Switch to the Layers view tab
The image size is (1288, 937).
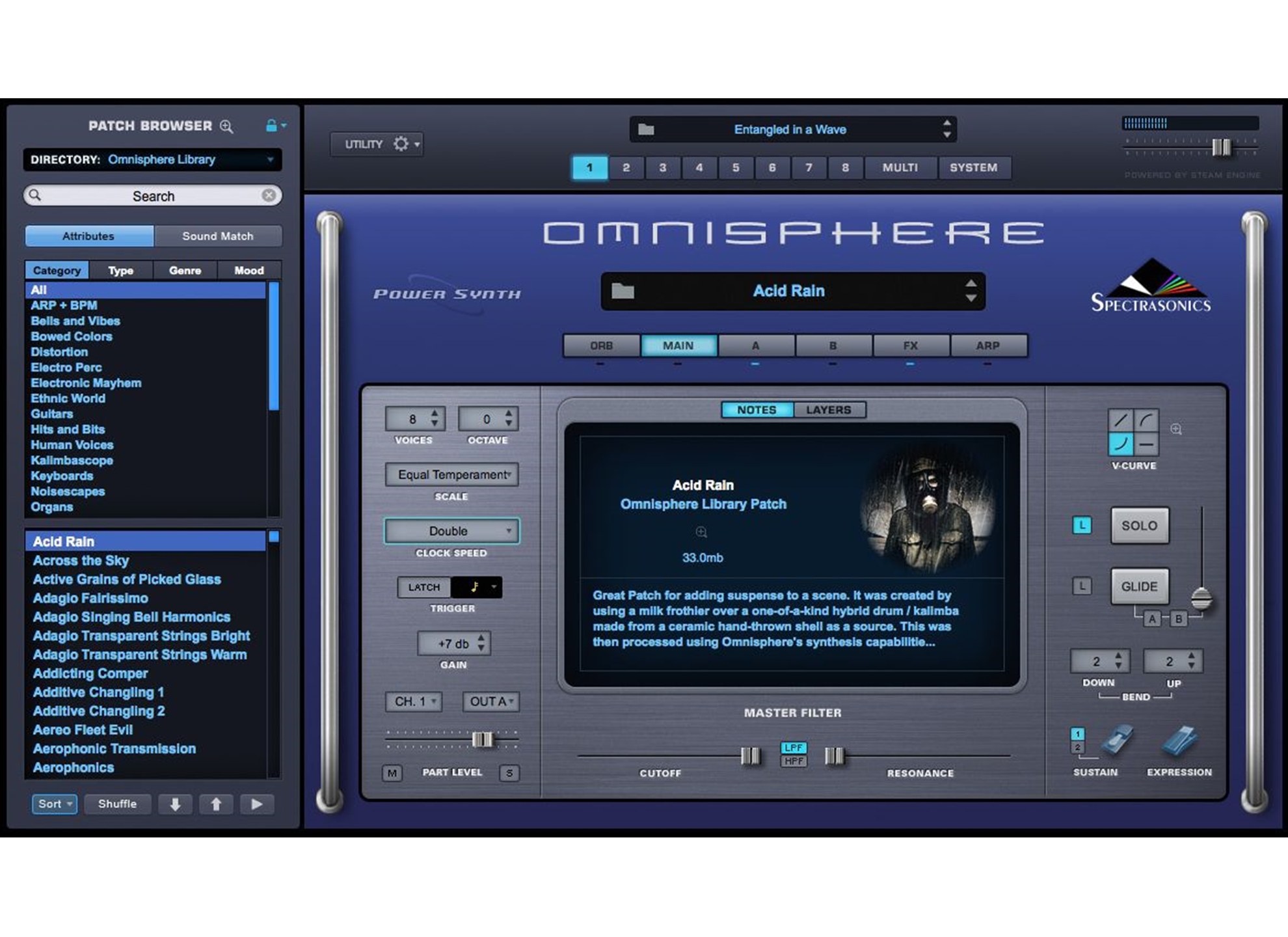pos(828,410)
